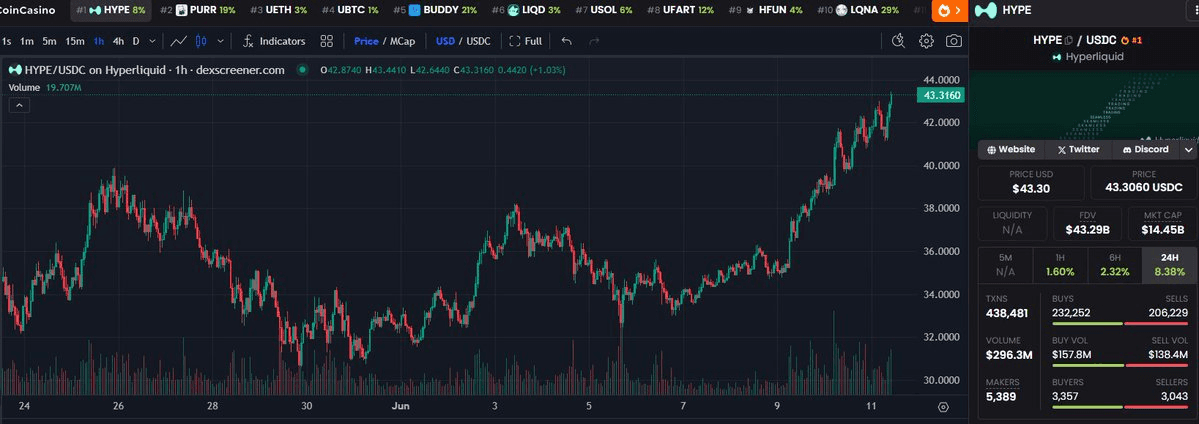The image size is (1199, 424).
Task: Set chart interval to 5m
Action: 49,41
